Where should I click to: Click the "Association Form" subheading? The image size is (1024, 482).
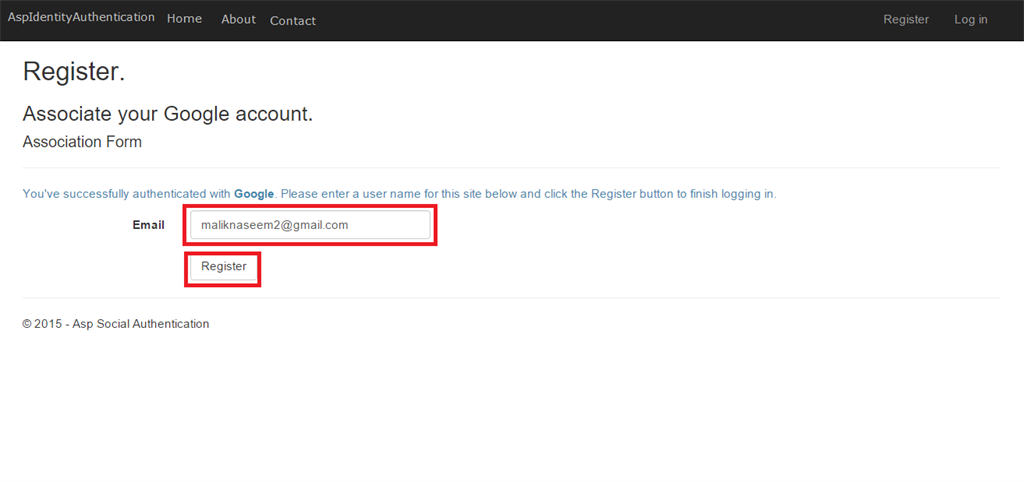click(82, 142)
